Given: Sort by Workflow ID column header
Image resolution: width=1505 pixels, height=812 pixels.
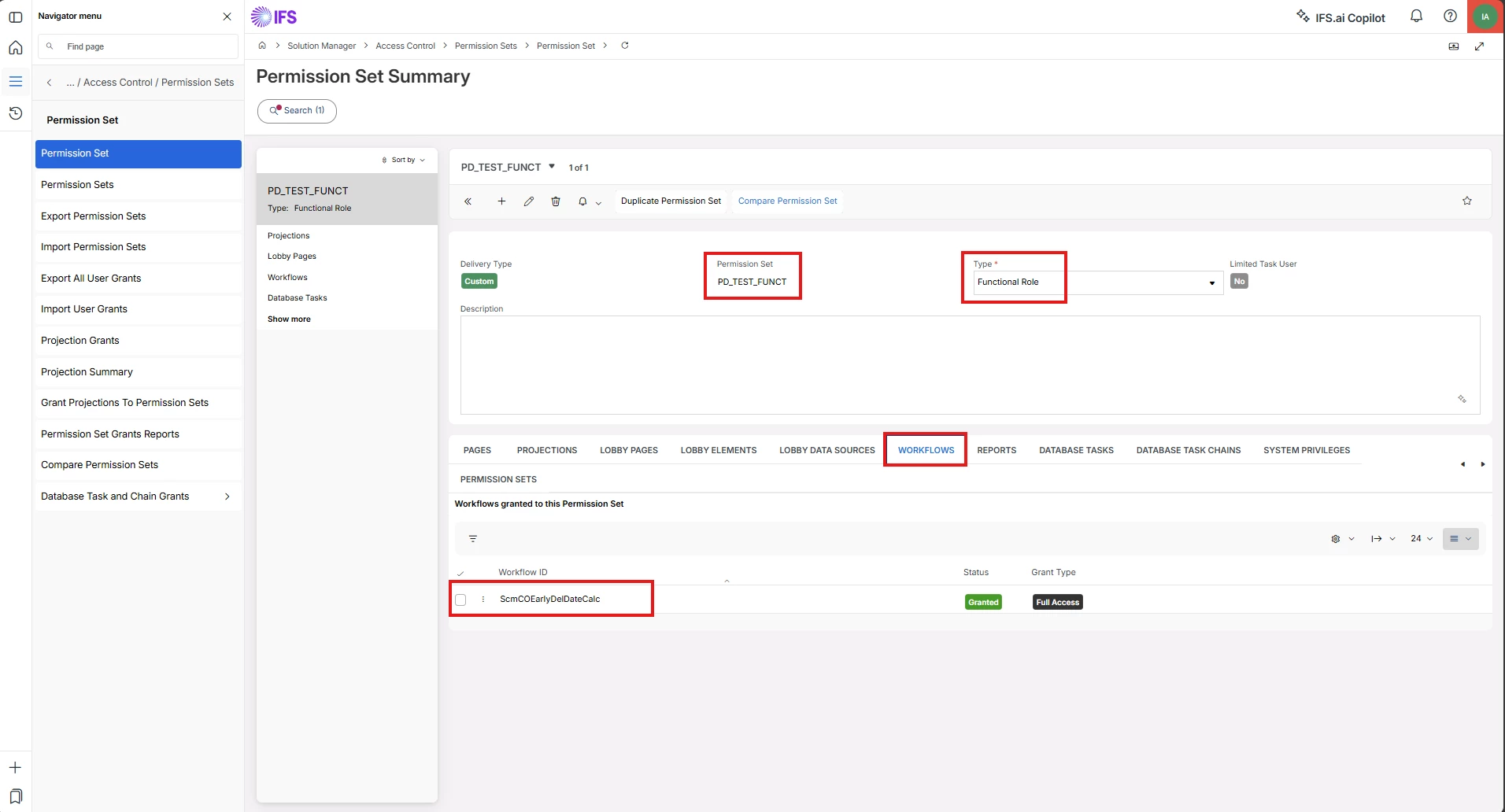Looking at the screenshot, I should (x=523, y=573).
